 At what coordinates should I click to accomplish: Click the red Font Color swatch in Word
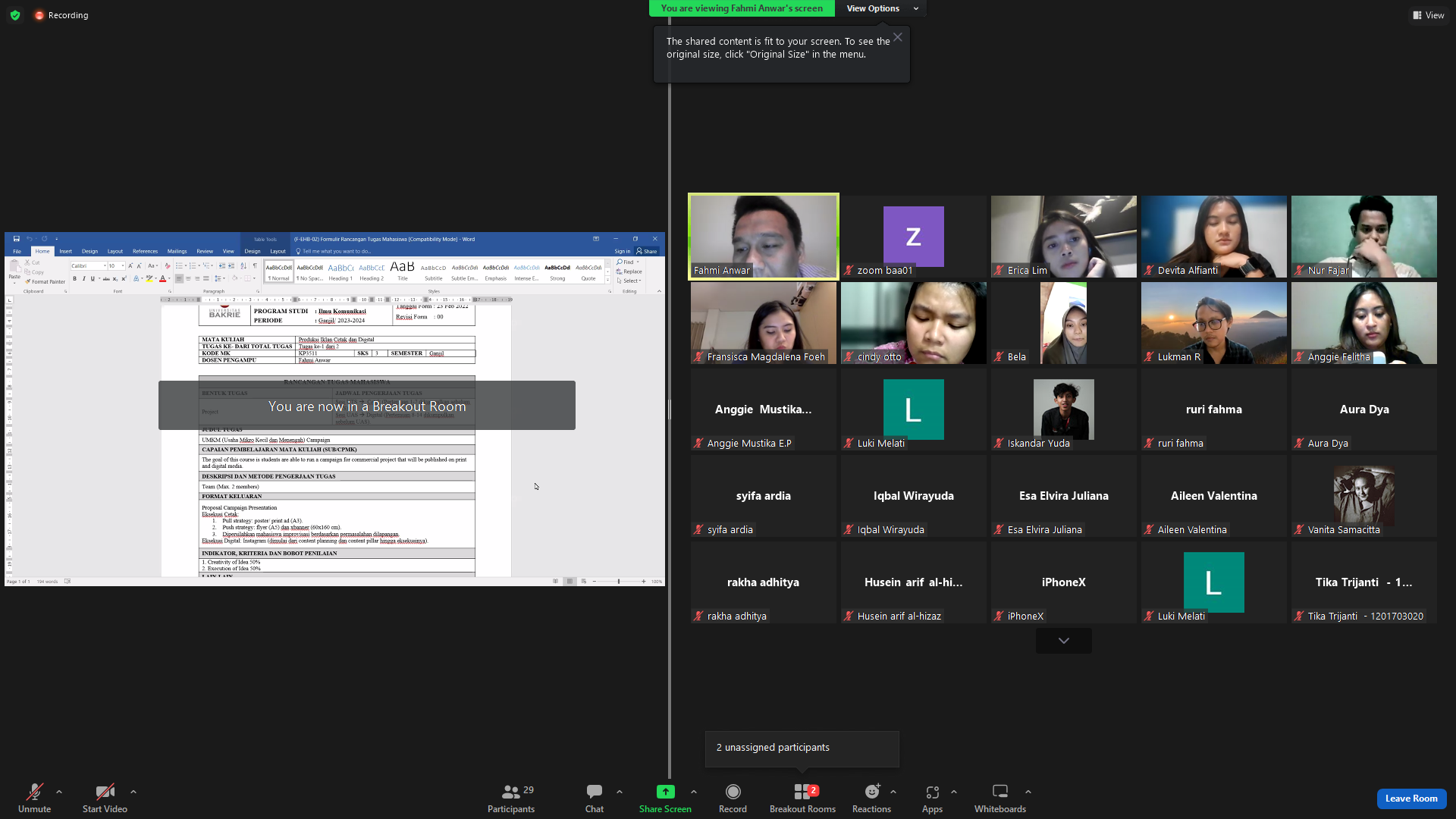(162, 279)
